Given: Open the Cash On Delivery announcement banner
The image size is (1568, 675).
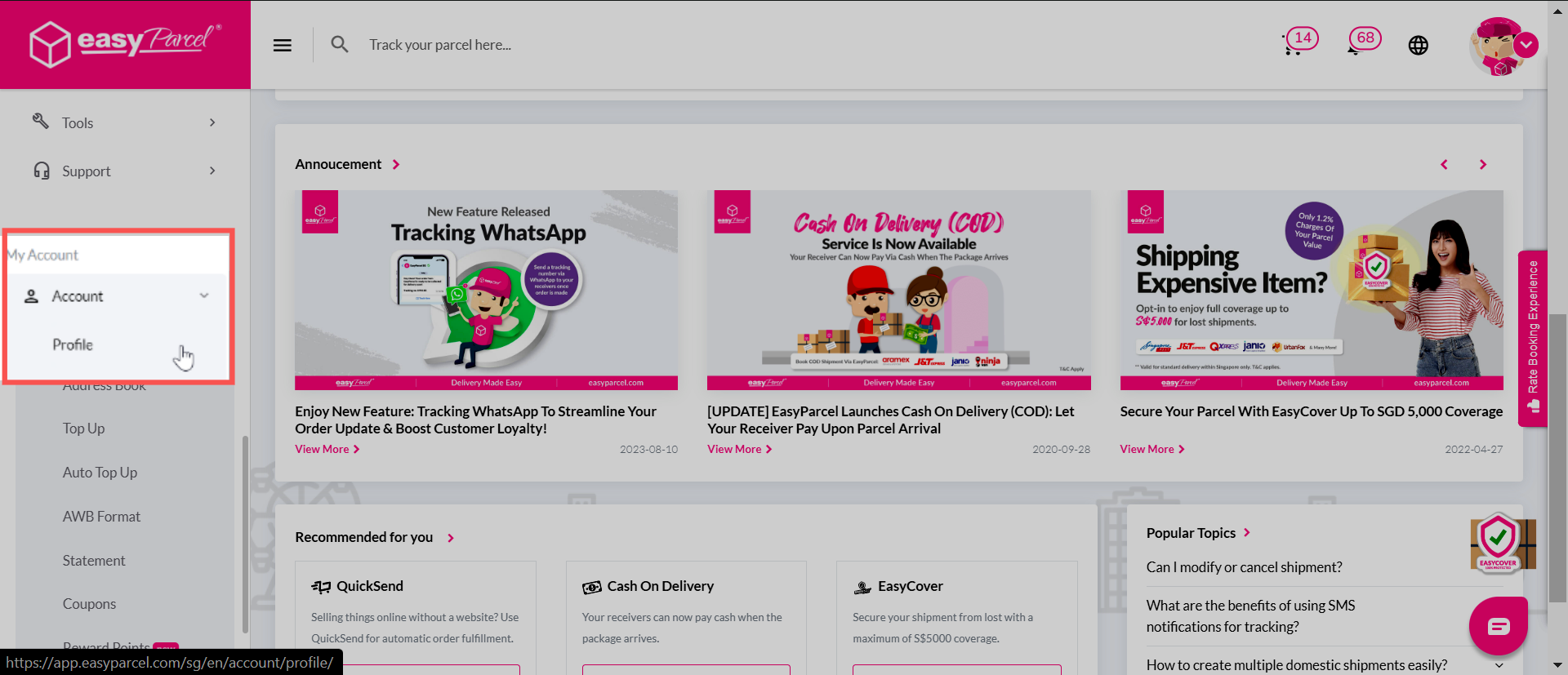Looking at the screenshot, I should pyautogui.click(x=898, y=291).
